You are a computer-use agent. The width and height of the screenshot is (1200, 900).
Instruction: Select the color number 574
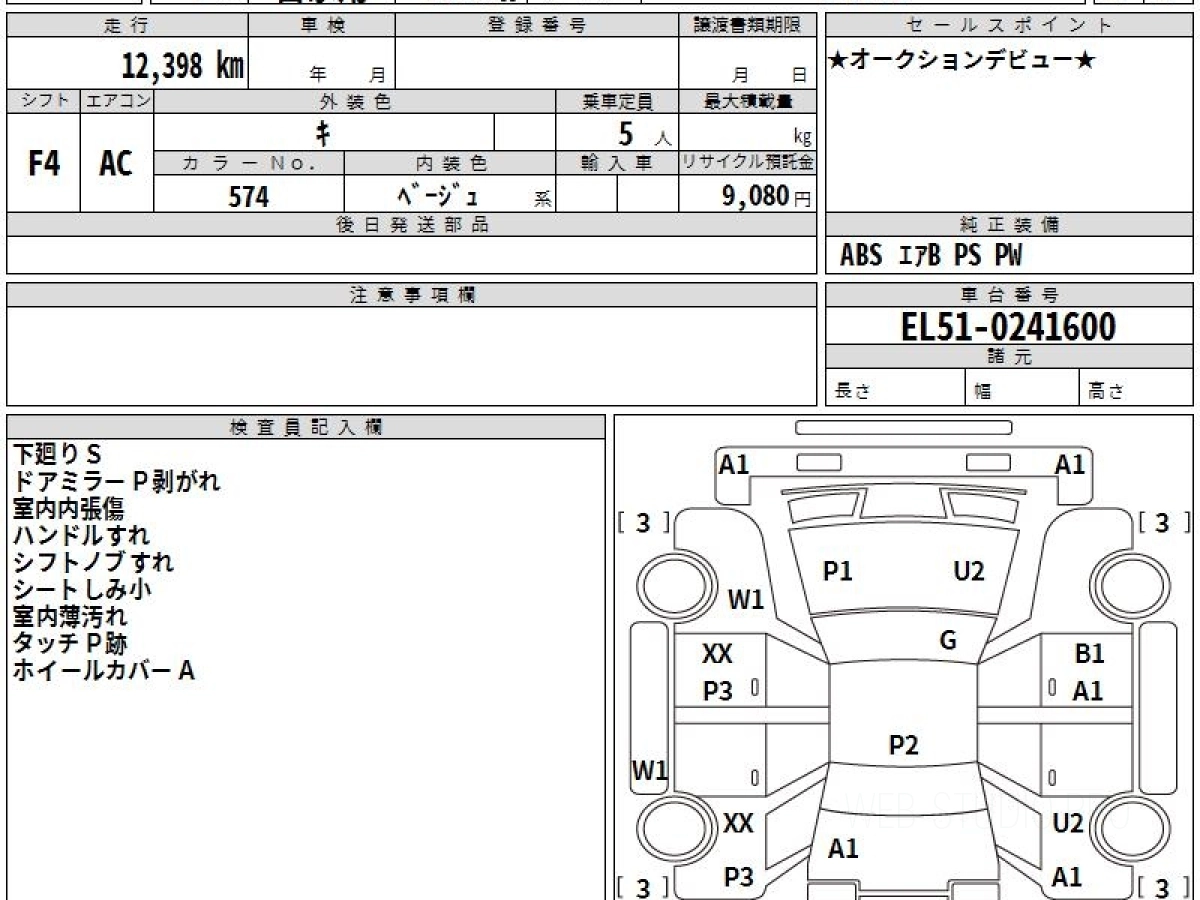(x=249, y=196)
